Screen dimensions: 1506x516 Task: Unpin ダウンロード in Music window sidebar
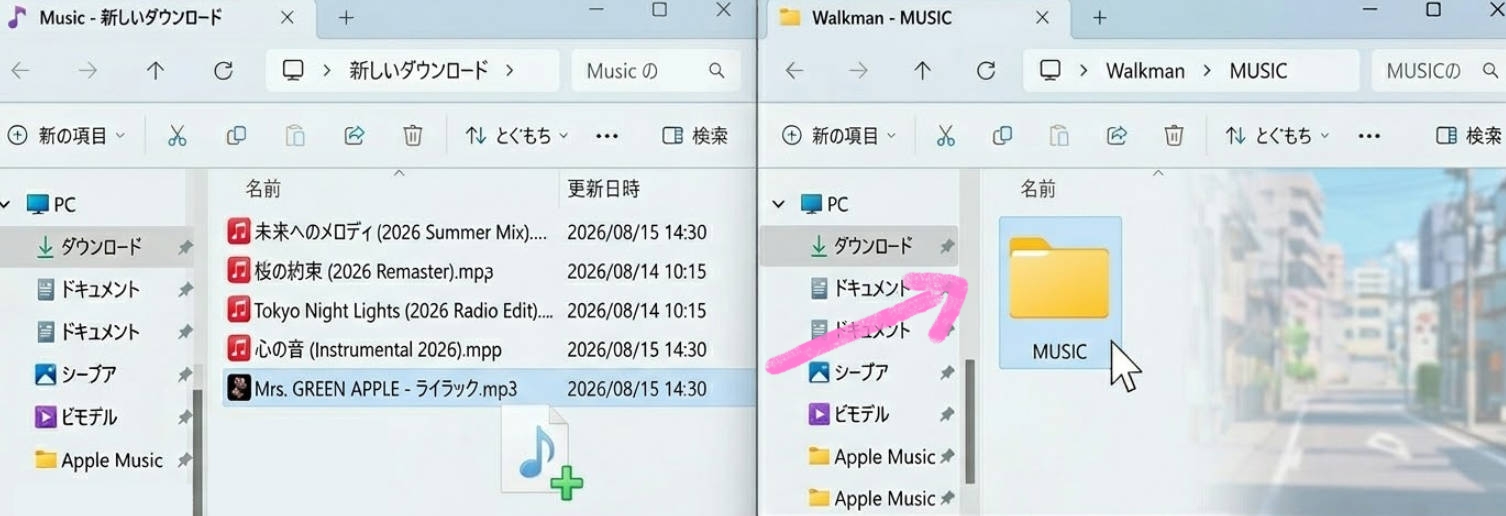[x=185, y=247]
